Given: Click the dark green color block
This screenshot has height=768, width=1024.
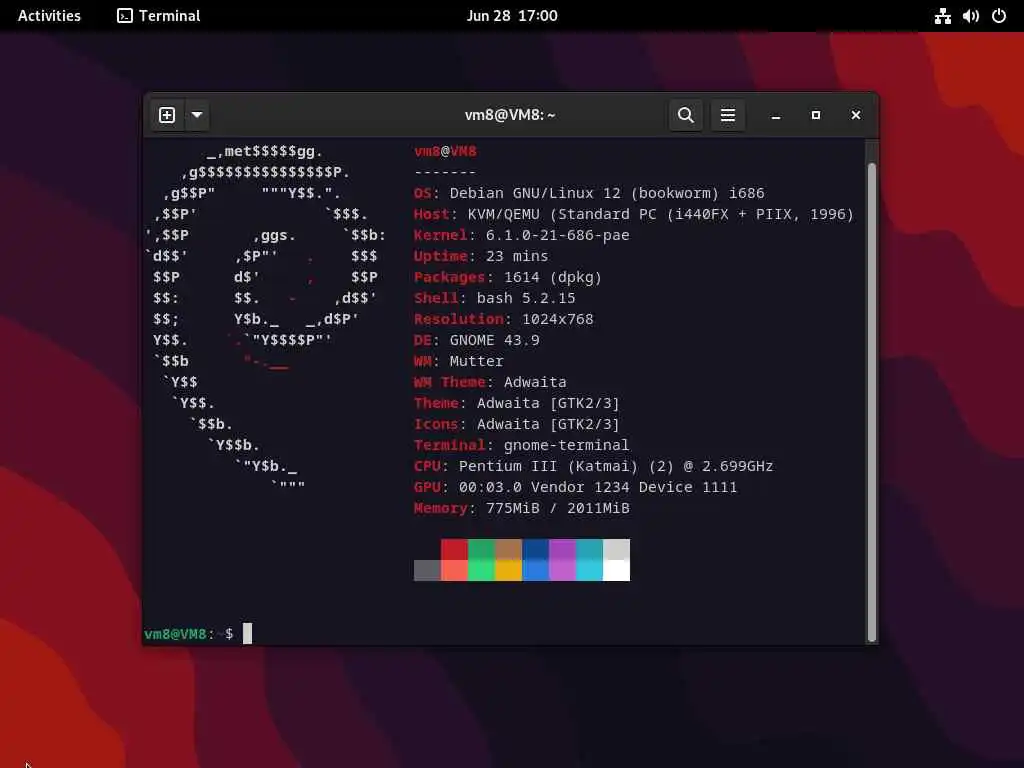Looking at the screenshot, I should tap(481, 549).
